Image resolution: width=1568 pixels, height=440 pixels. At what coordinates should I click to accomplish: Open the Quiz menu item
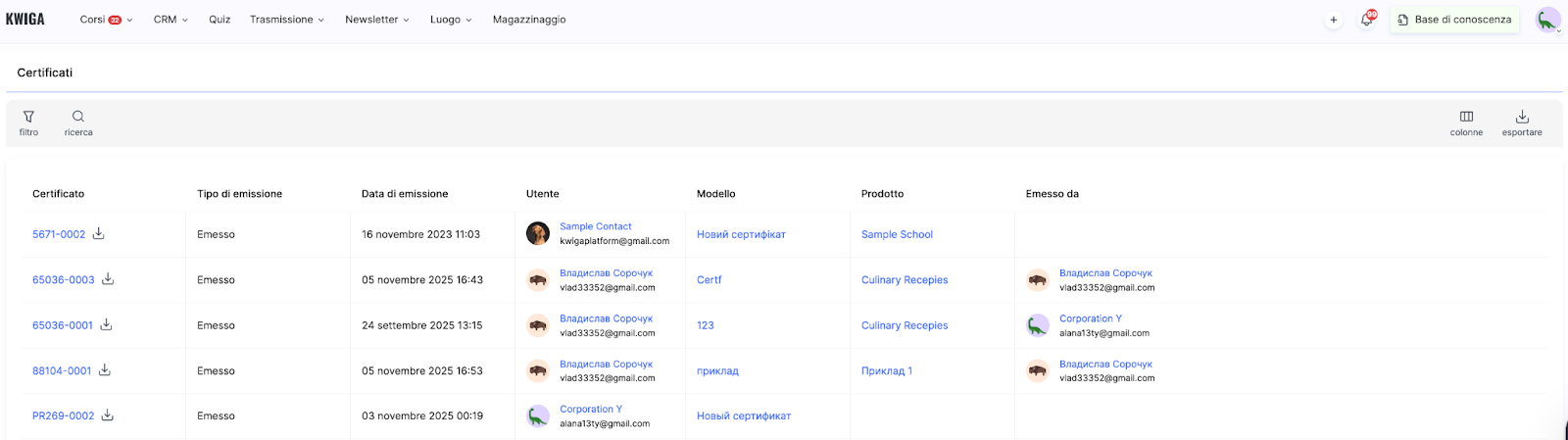point(220,20)
